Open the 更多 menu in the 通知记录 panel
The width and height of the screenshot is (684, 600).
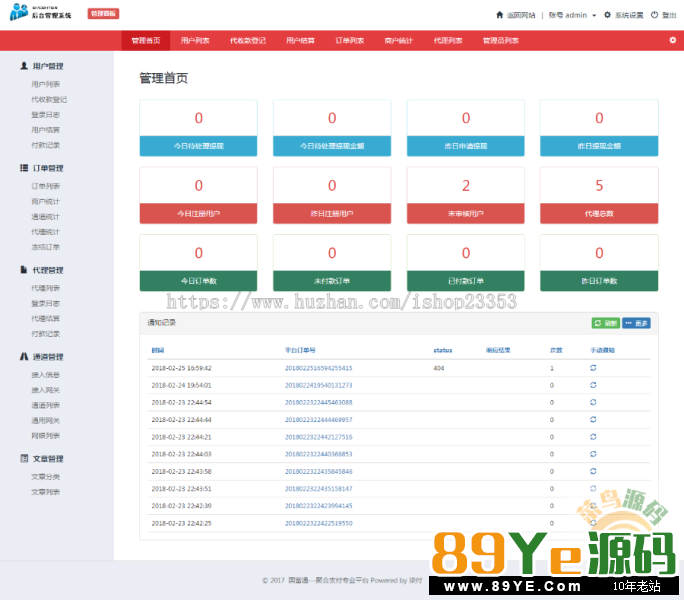click(636, 323)
